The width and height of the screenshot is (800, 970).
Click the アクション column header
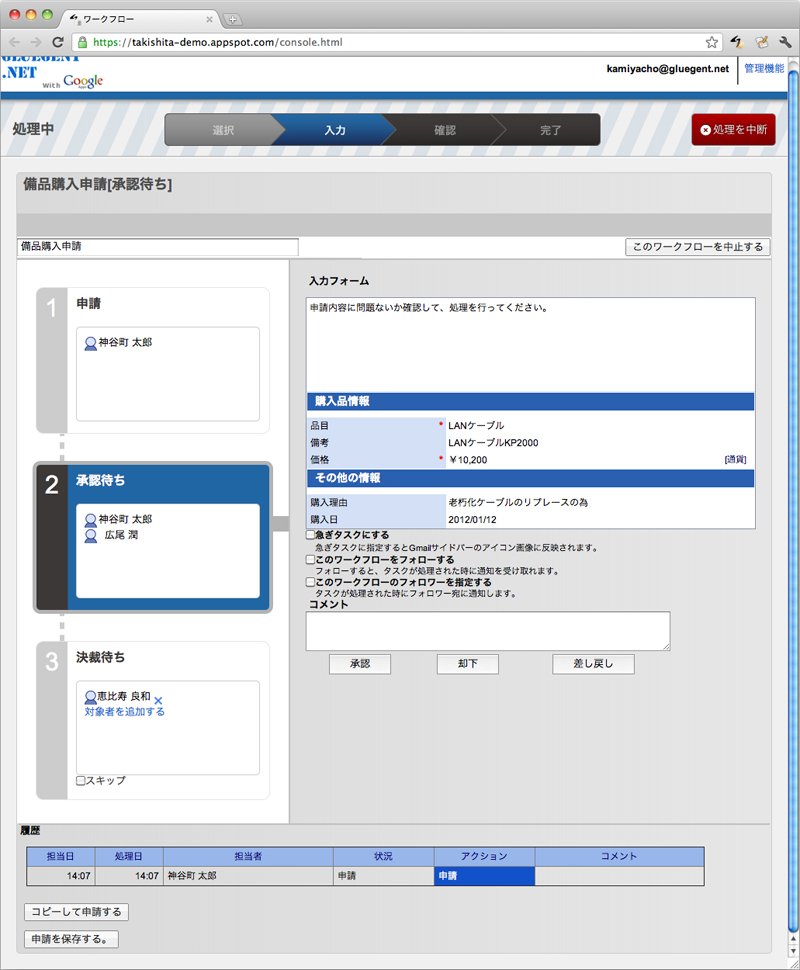click(x=484, y=856)
